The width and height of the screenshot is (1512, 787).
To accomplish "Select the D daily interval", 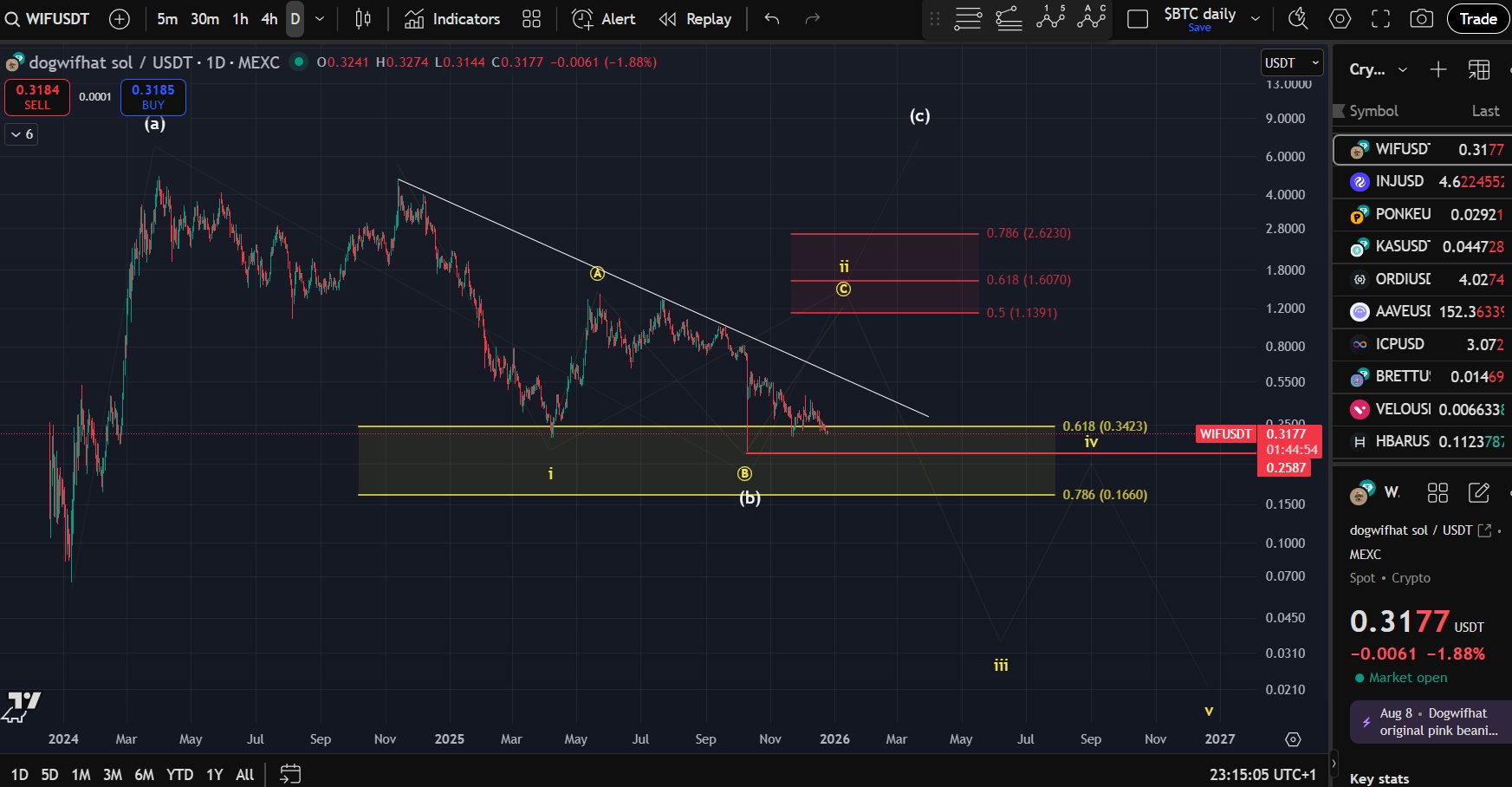I will (x=295, y=19).
